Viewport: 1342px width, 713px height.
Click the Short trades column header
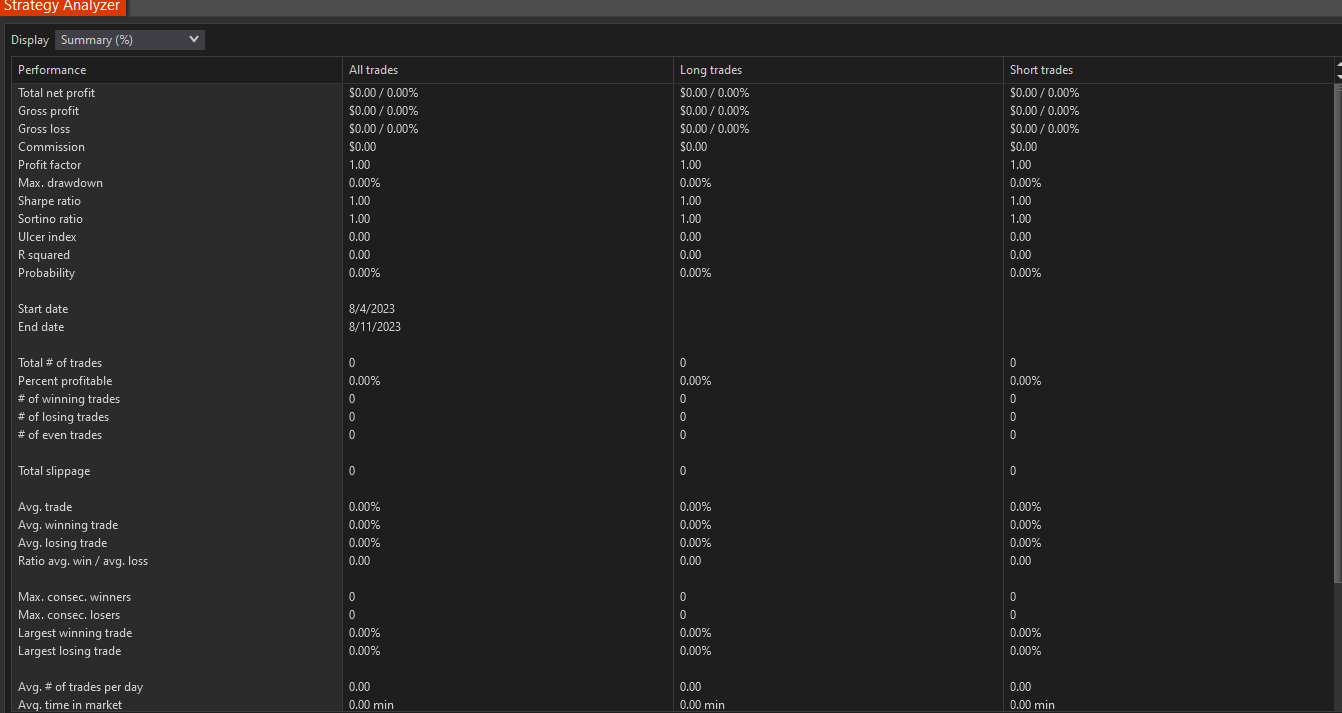[1041, 70]
